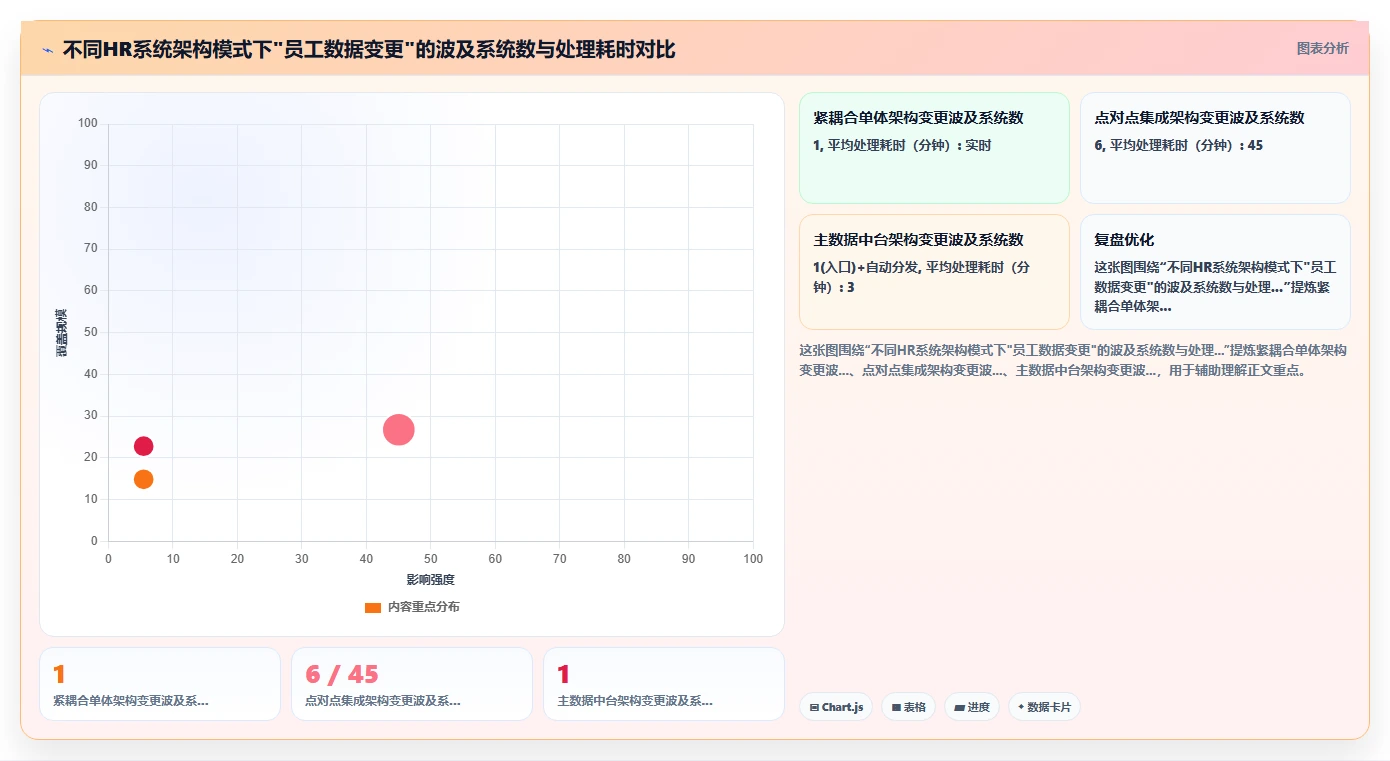Click the 紧耦合单体架构变更波及系... caption

point(131,701)
